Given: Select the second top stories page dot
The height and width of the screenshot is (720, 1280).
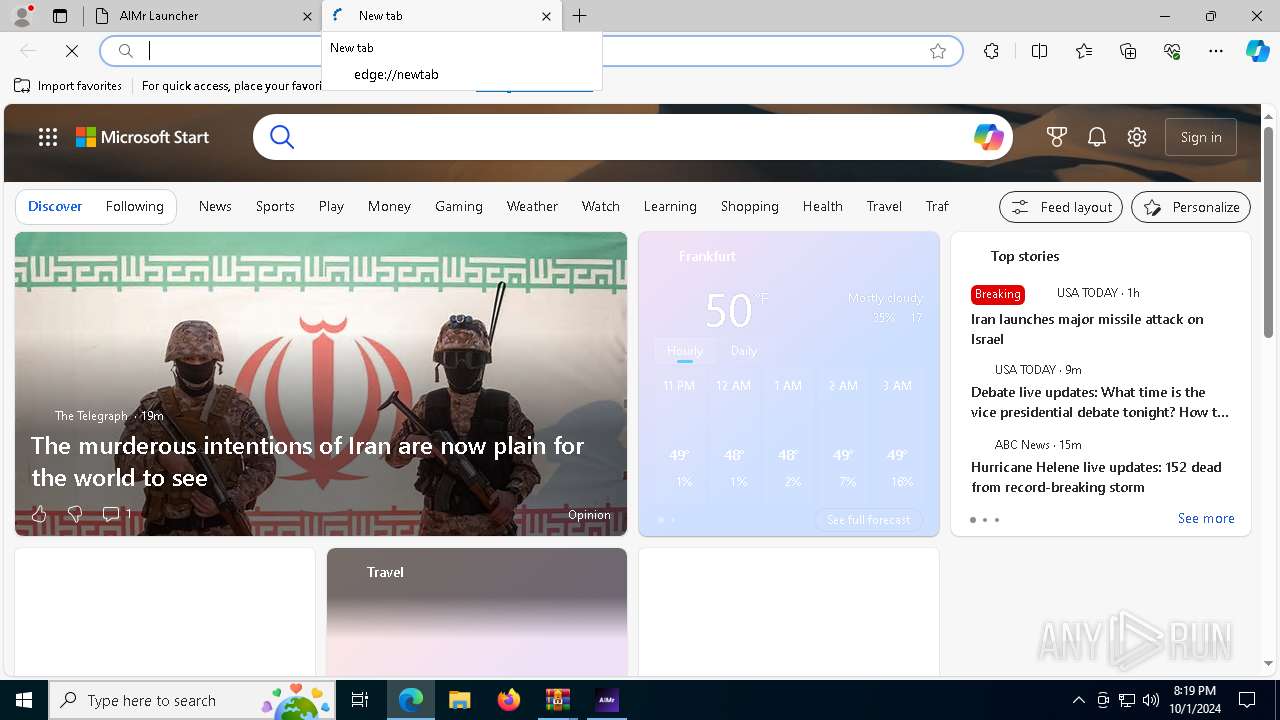Looking at the screenshot, I should pyautogui.click(x=984, y=520).
